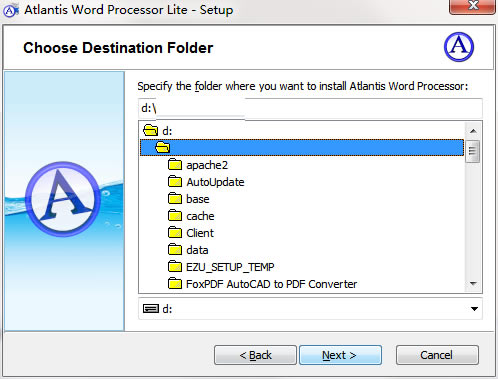Viewport: 498px width, 379px height.
Task: Click the base folder icon
Action: tap(175, 199)
